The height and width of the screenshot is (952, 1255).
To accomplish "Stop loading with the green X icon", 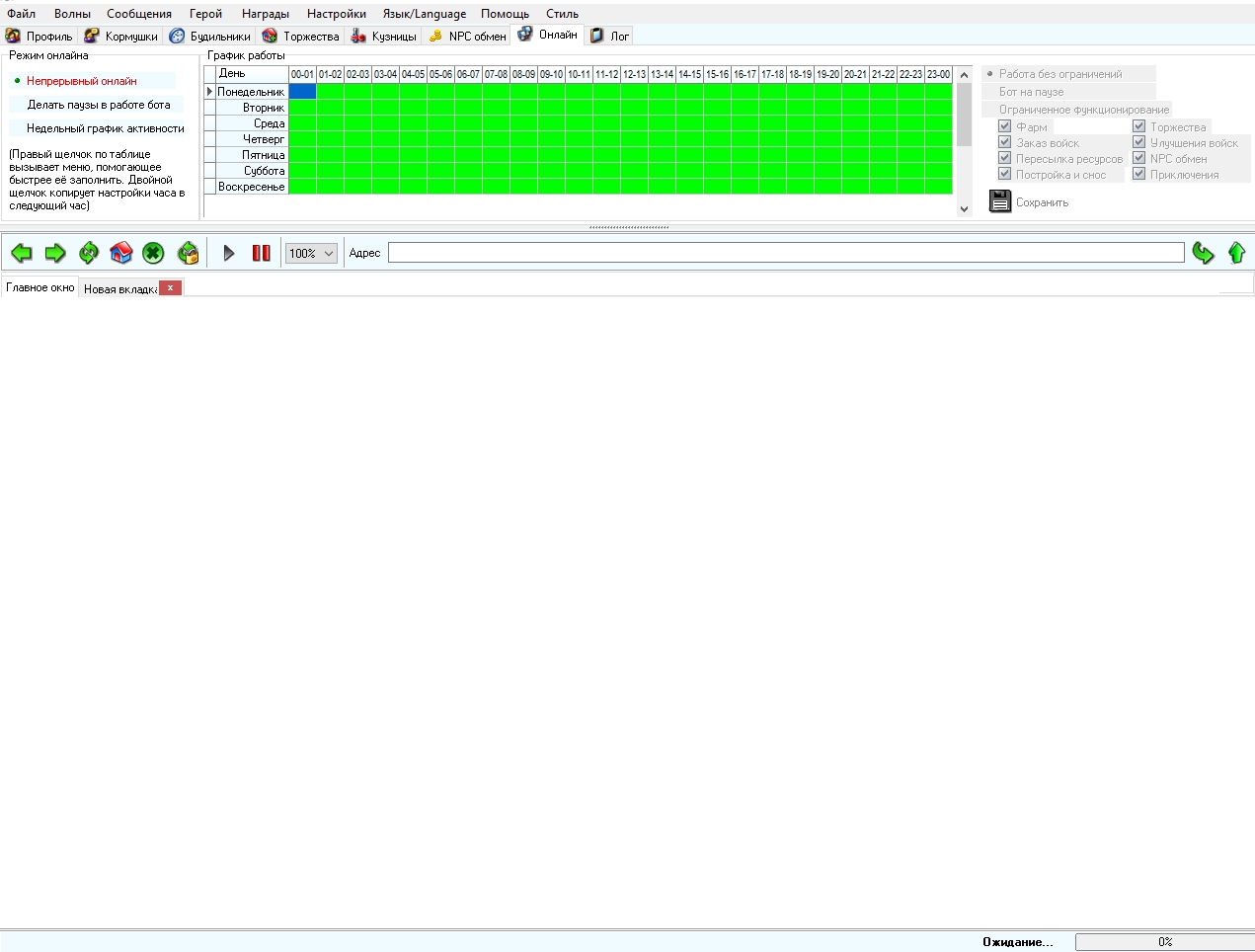I will tap(153, 253).
